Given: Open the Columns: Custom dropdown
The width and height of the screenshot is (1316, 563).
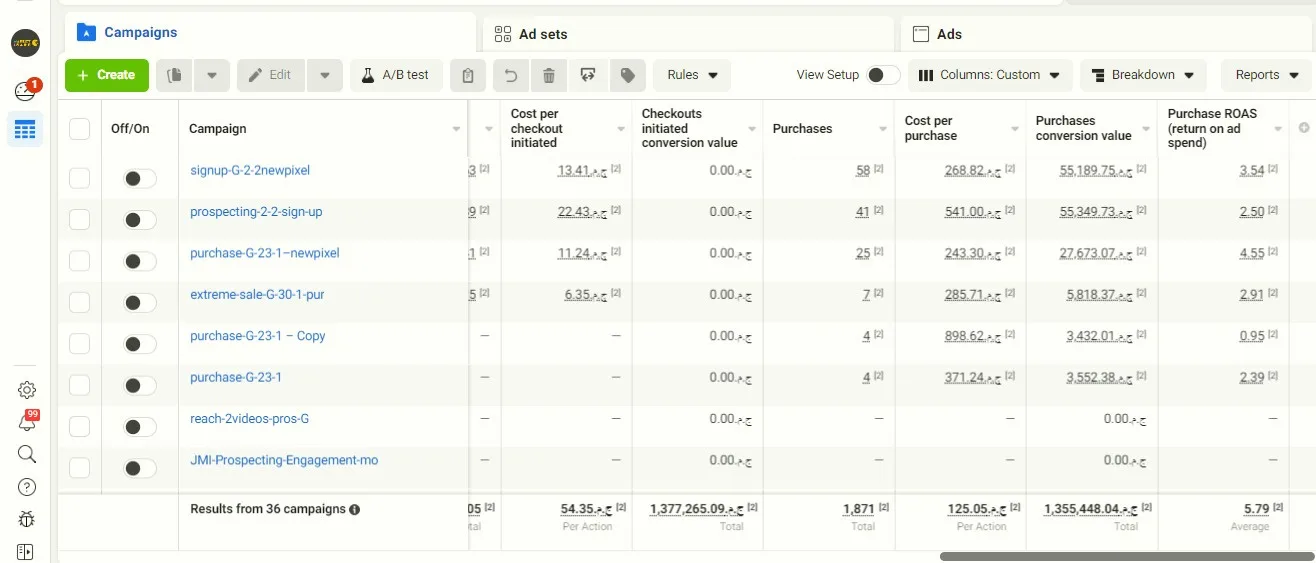Looking at the screenshot, I should (990, 75).
